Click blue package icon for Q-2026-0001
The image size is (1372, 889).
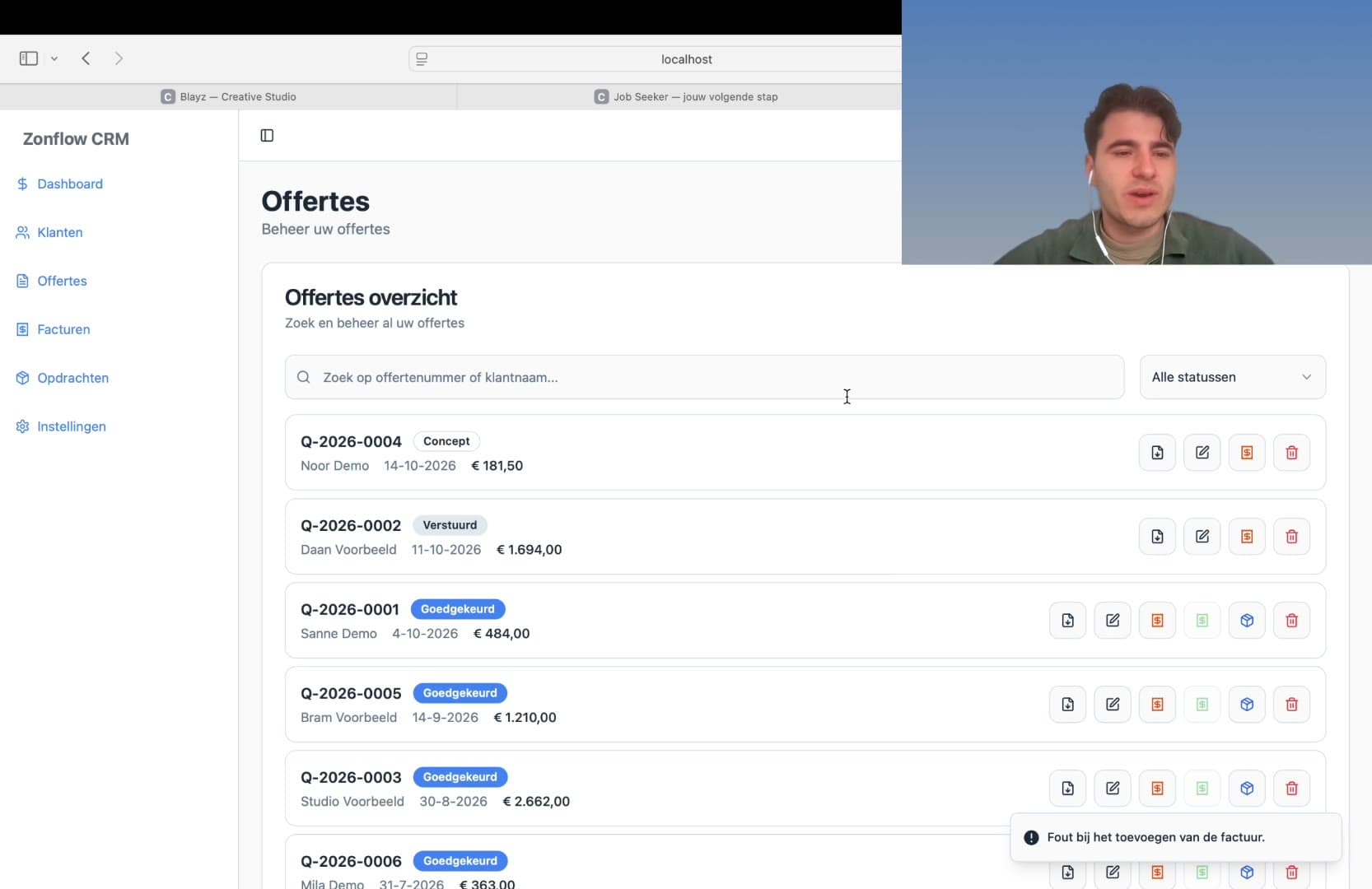pos(1247,621)
